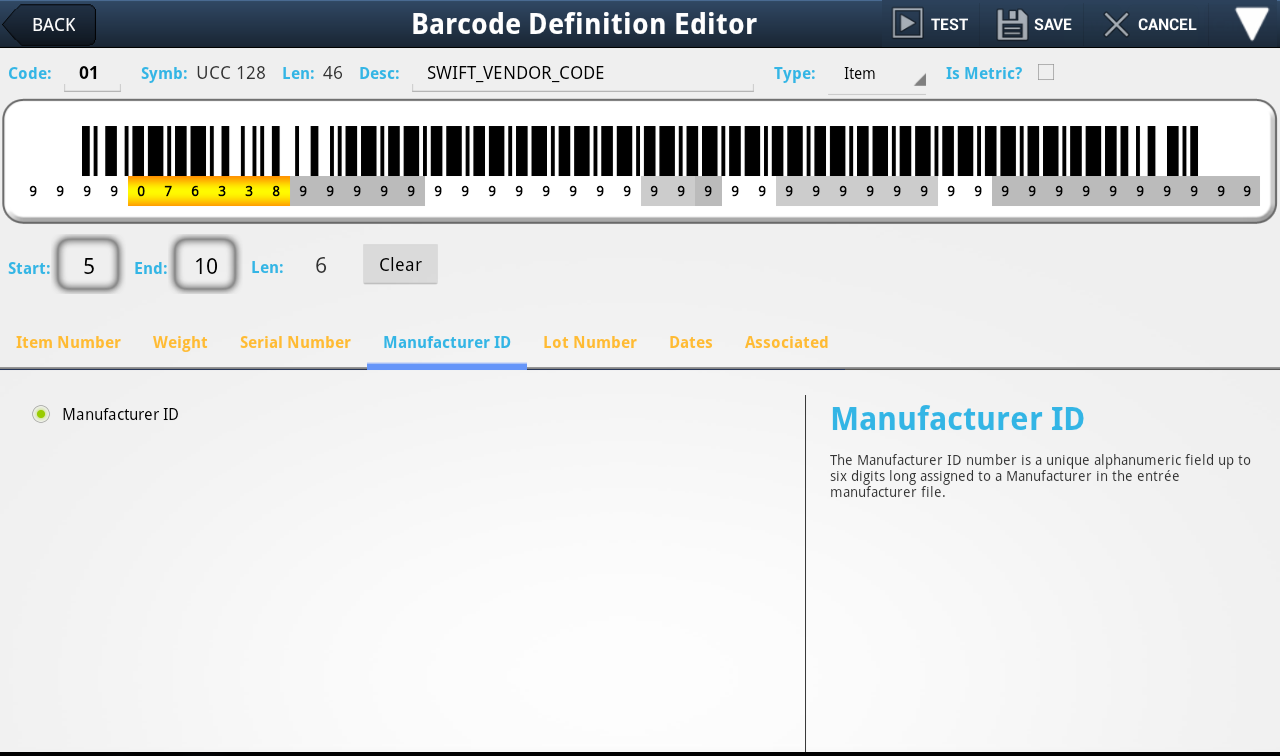The image size is (1280, 756).
Task: Clear the barcode selection
Action: click(x=400, y=264)
